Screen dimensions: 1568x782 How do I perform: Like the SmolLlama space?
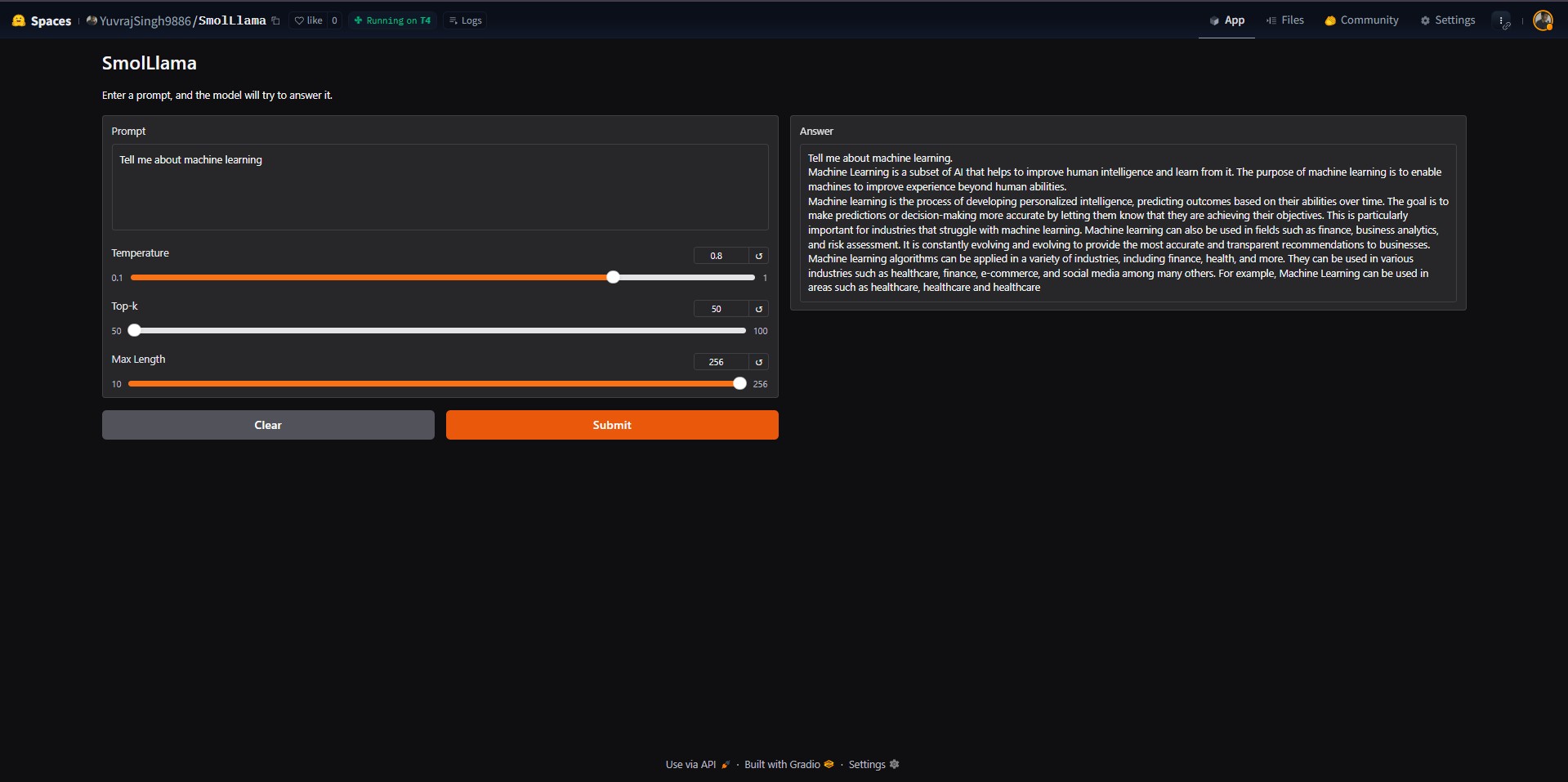click(309, 20)
